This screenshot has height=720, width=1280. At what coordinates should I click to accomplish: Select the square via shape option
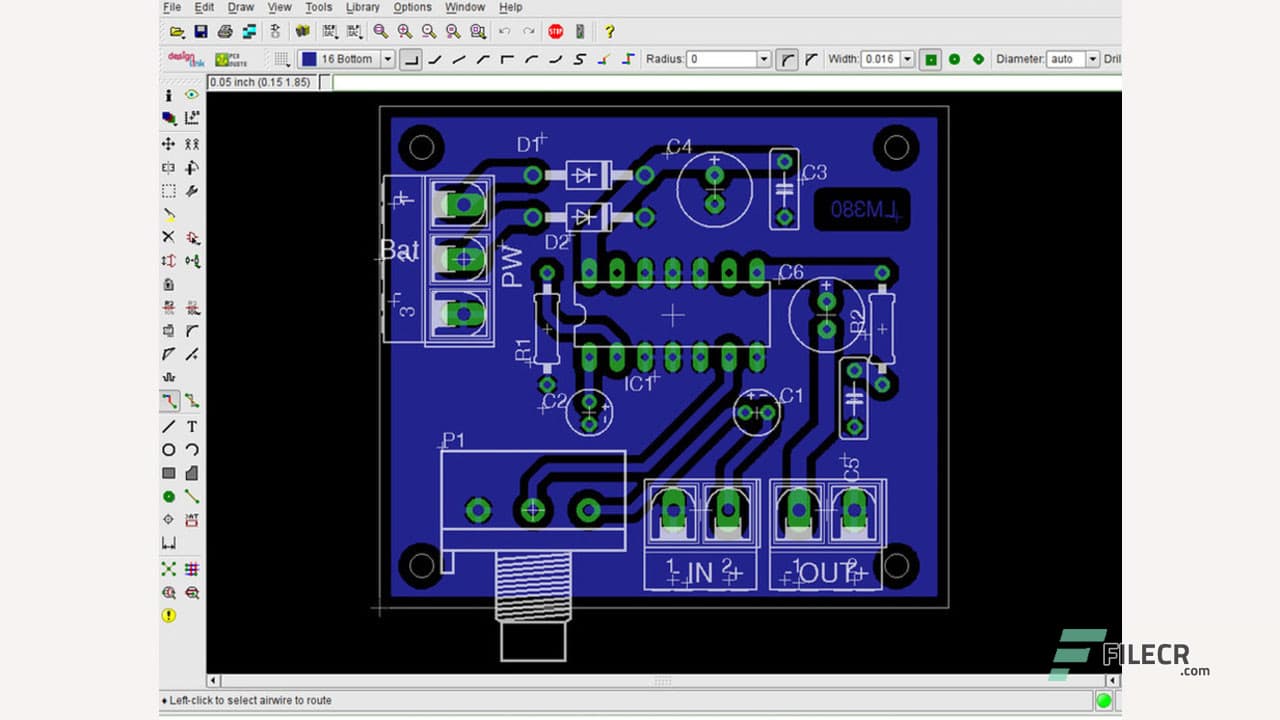931,60
